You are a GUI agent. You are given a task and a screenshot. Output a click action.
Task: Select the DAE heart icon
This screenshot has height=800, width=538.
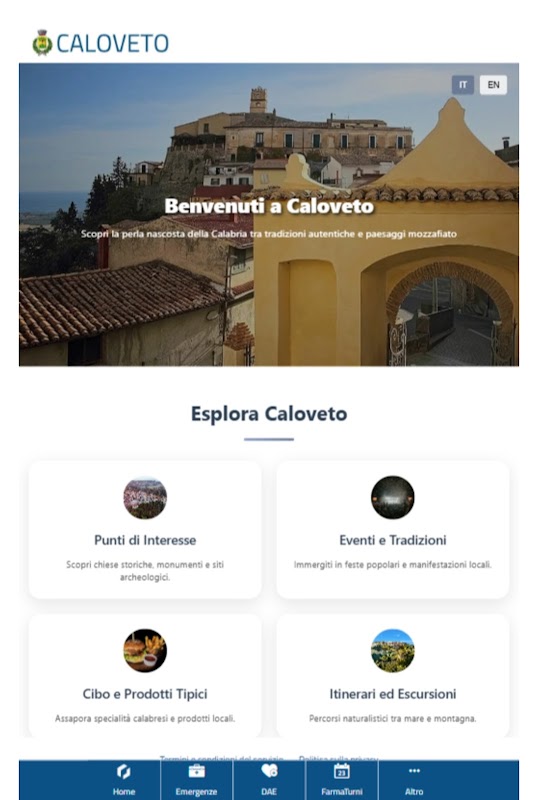coord(269,770)
